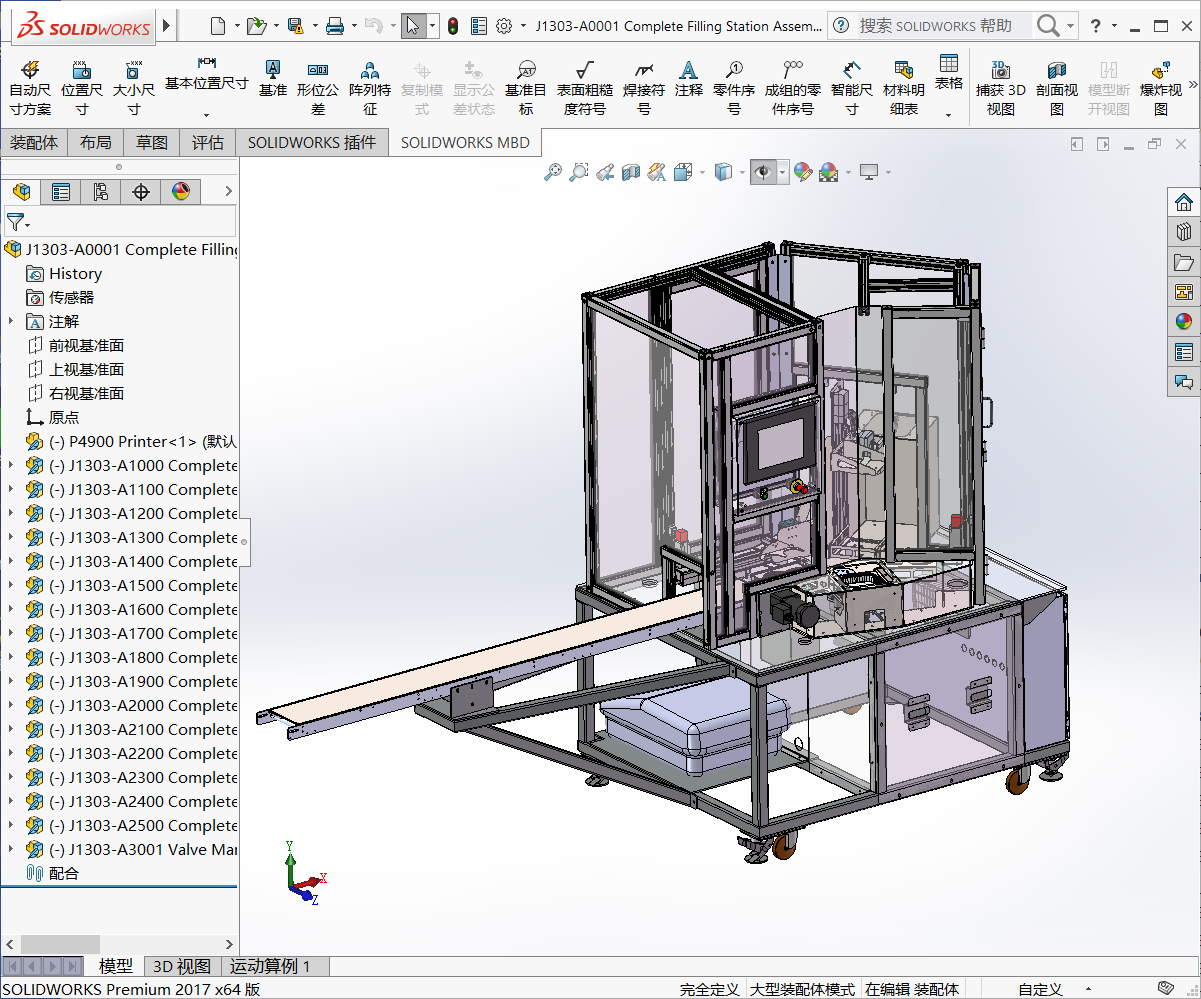Select the Smart Dimension (智能尺寸) tool
The image size is (1201, 999).
click(851, 87)
